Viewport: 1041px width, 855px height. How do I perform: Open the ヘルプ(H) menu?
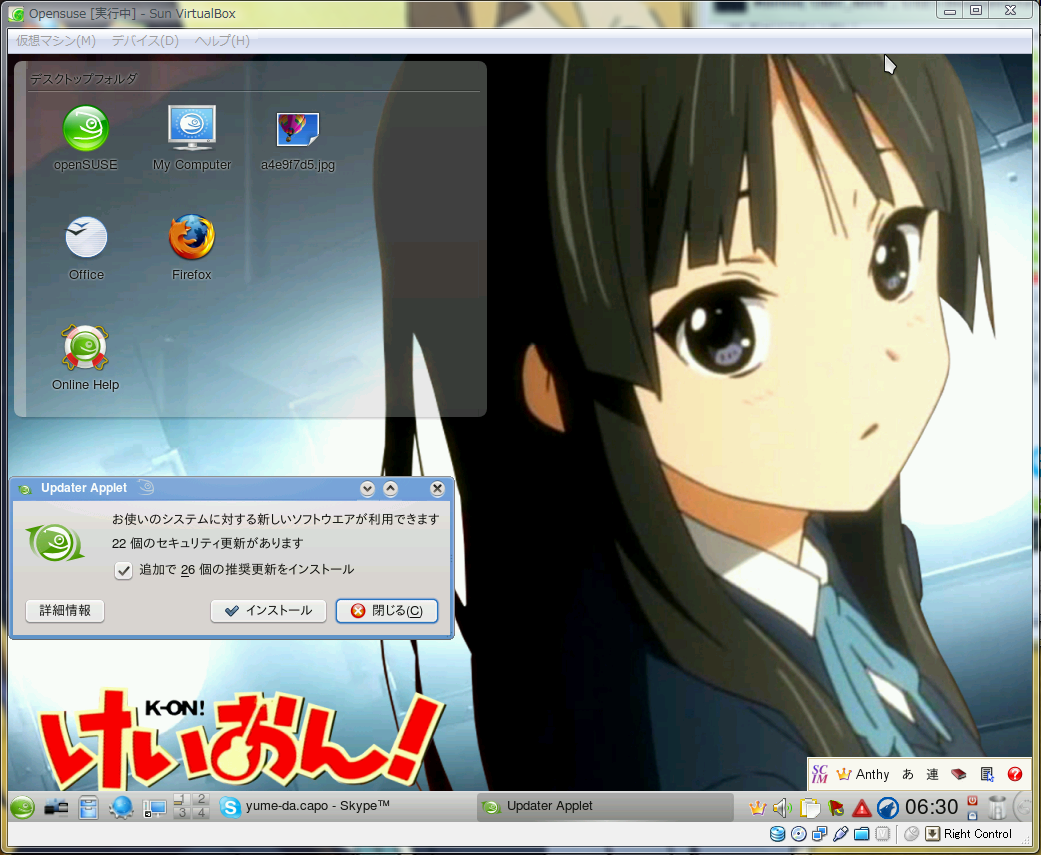click(222, 40)
